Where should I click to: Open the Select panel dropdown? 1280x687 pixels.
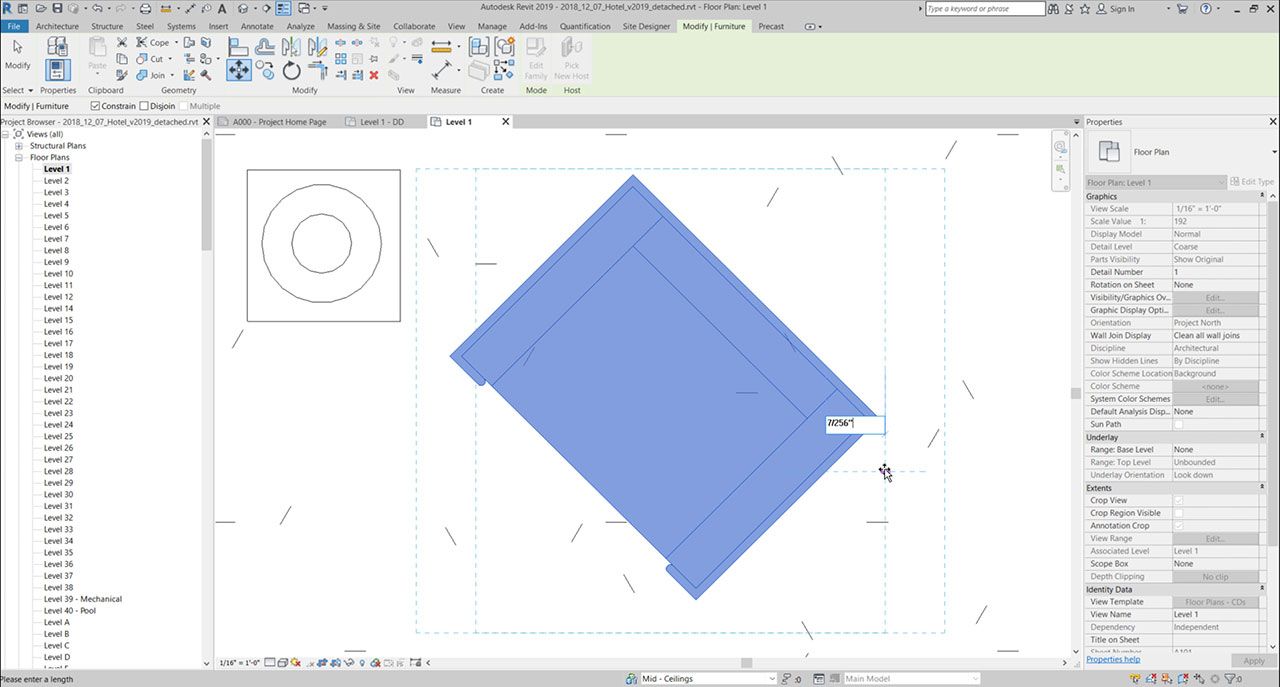coord(18,90)
